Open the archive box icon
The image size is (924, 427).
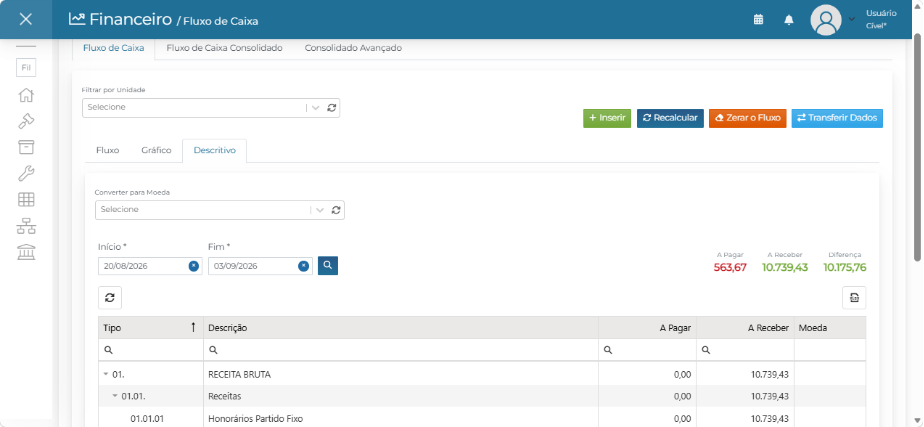[26, 147]
